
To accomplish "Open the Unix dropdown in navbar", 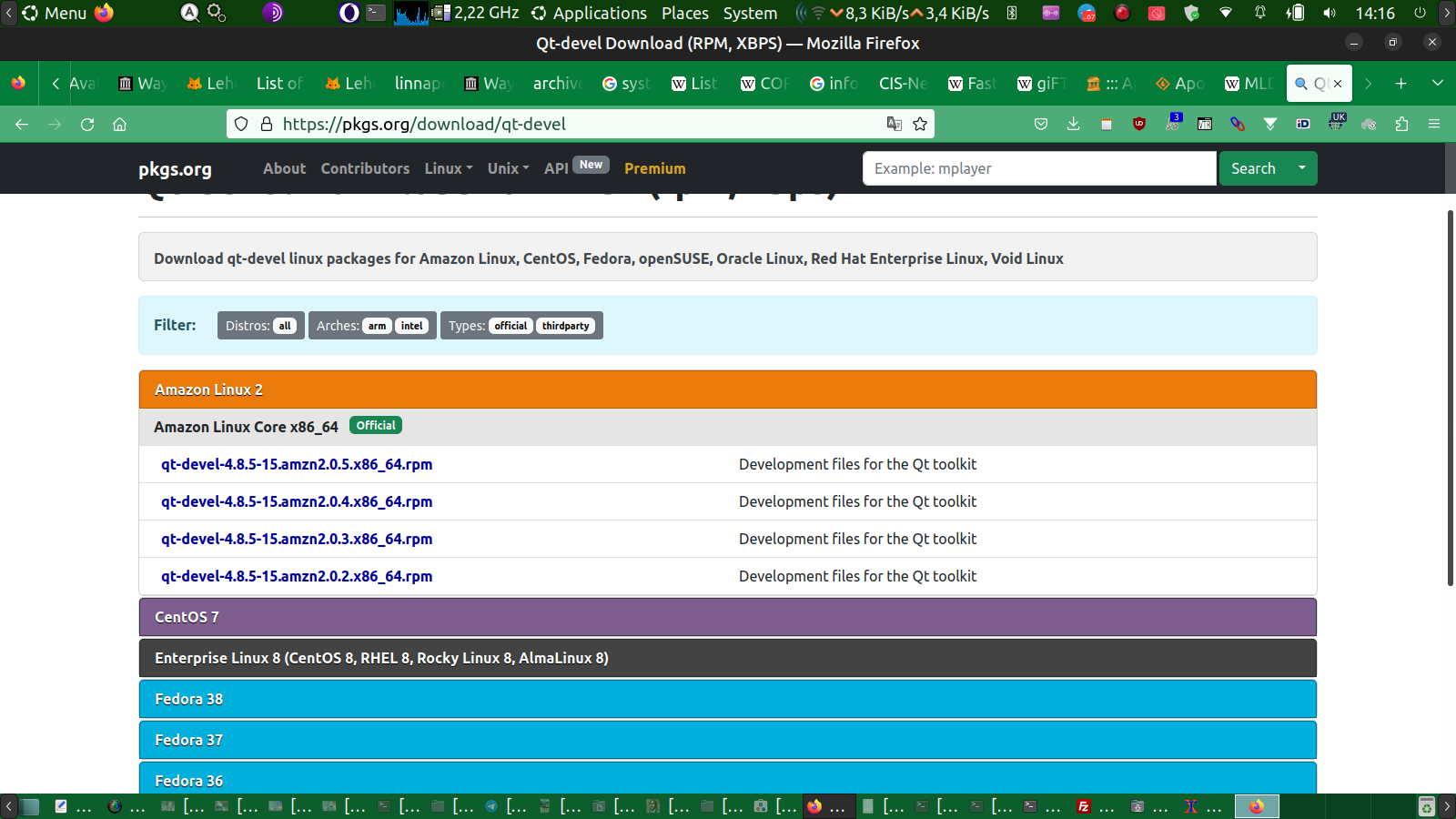I will [508, 168].
